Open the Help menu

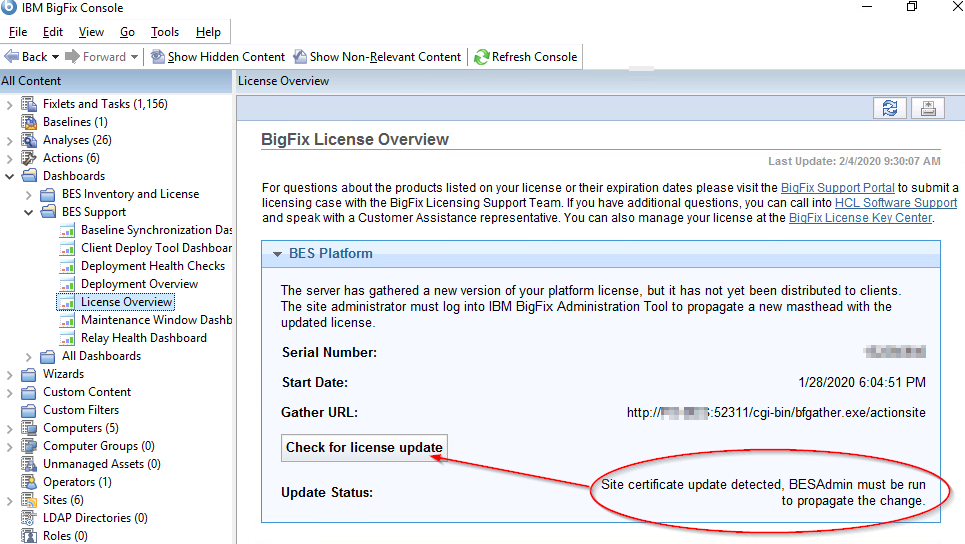[208, 32]
